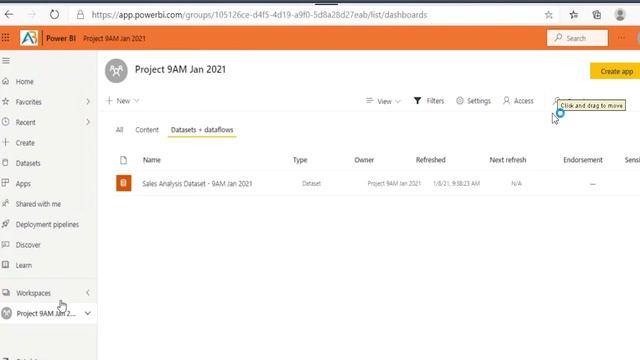
Task: Open more options ellipsis in header
Action: [x=621, y=38]
